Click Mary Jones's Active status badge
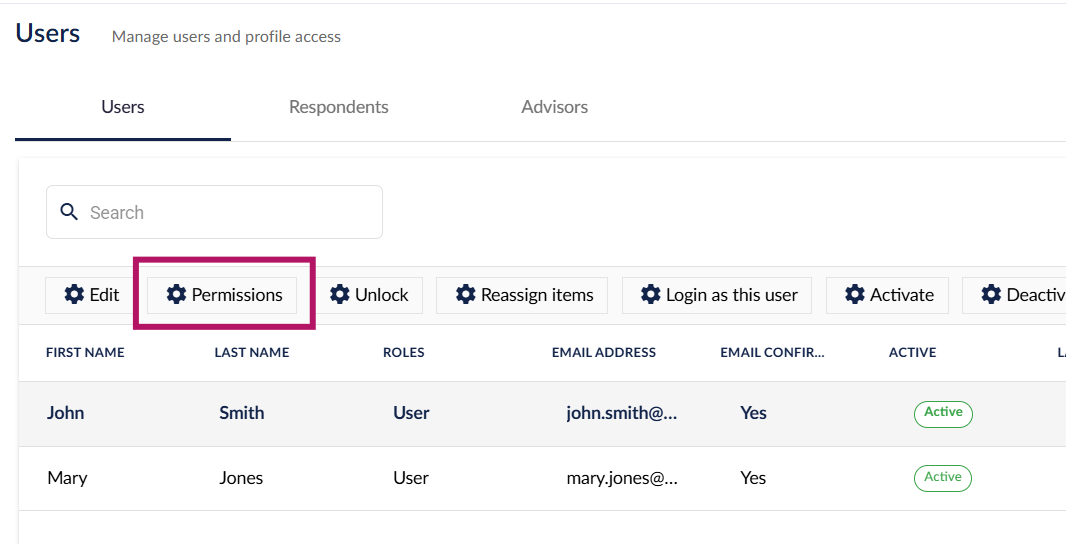Viewport: 1066px width, 544px height. (x=942, y=478)
